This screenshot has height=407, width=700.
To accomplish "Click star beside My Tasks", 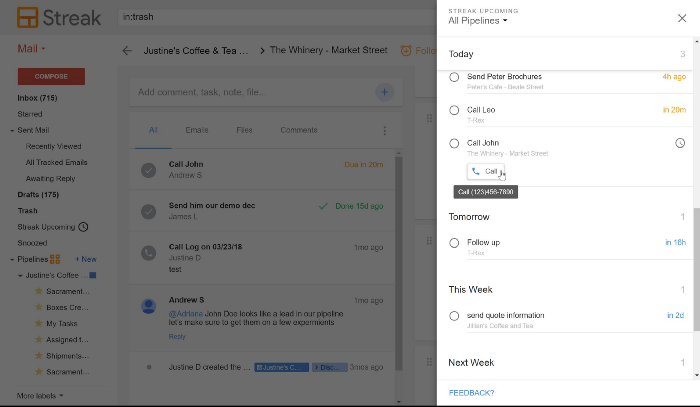I will [x=39, y=324].
